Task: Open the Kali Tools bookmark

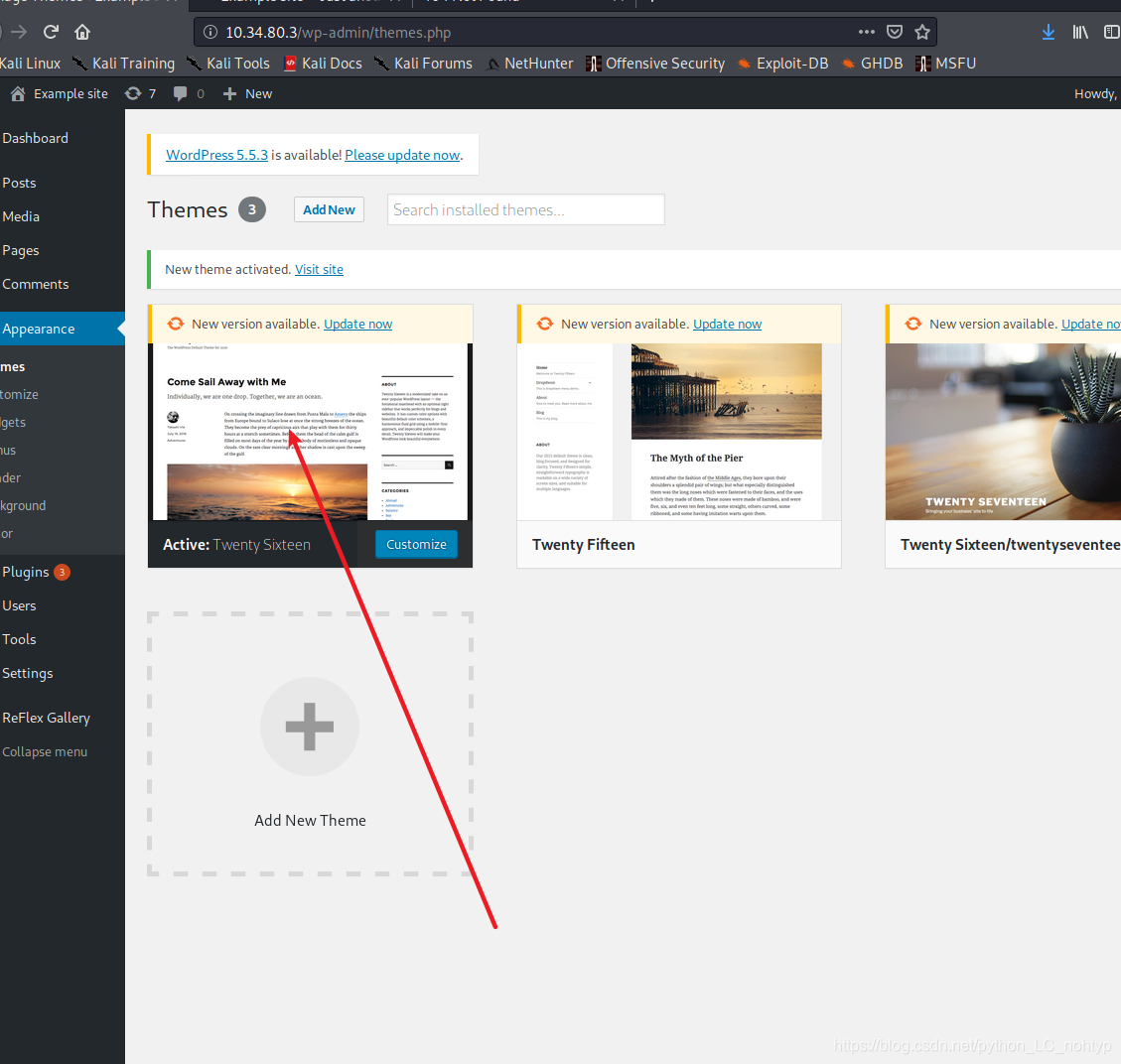Action: (x=228, y=64)
